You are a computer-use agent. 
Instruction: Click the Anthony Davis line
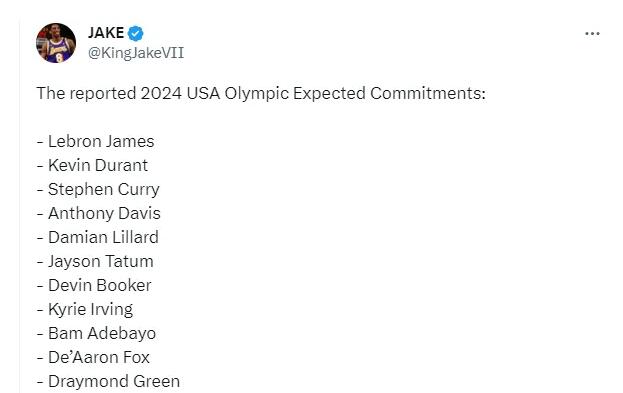tap(99, 213)
